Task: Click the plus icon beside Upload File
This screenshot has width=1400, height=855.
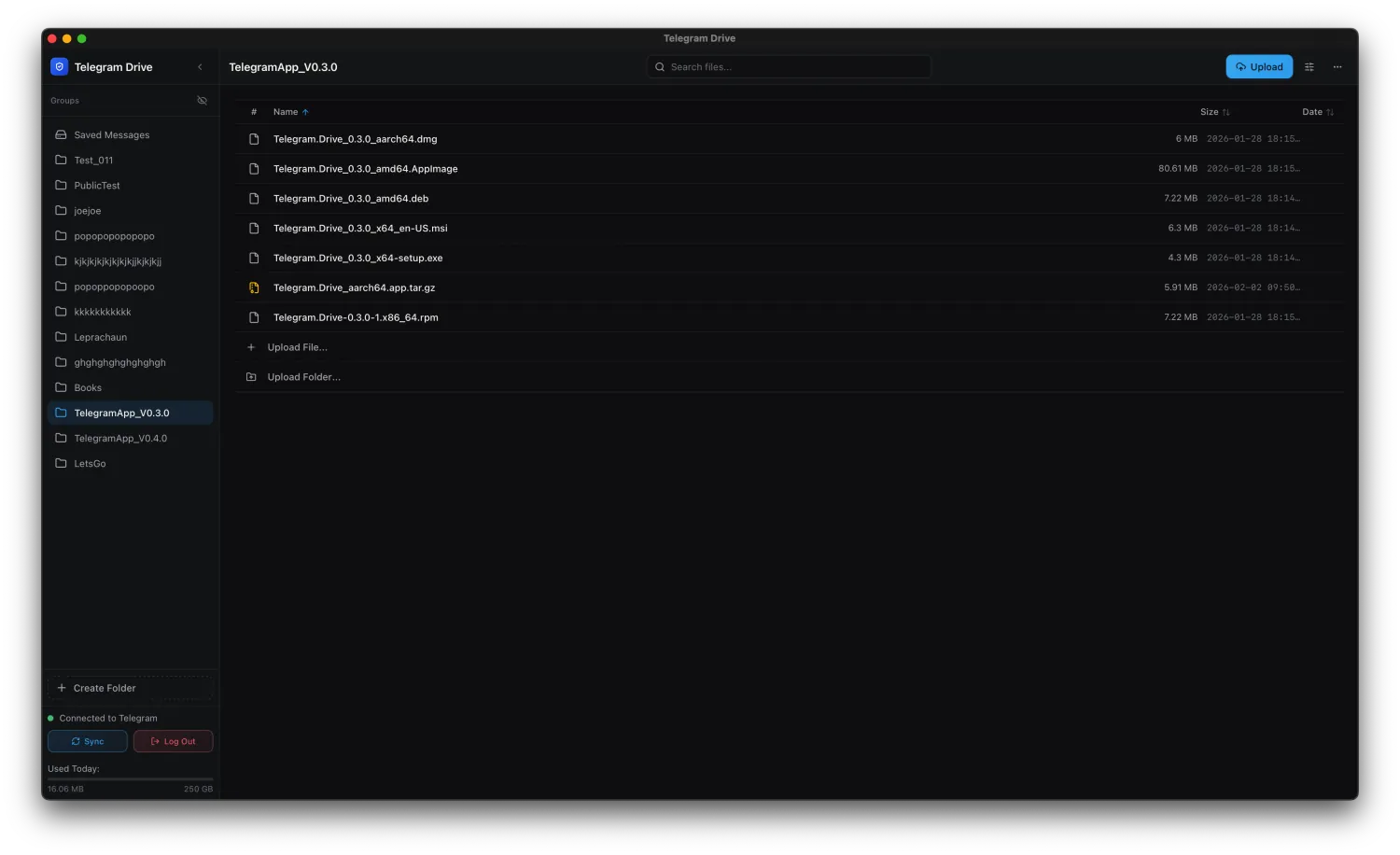Action: point(251,347)
